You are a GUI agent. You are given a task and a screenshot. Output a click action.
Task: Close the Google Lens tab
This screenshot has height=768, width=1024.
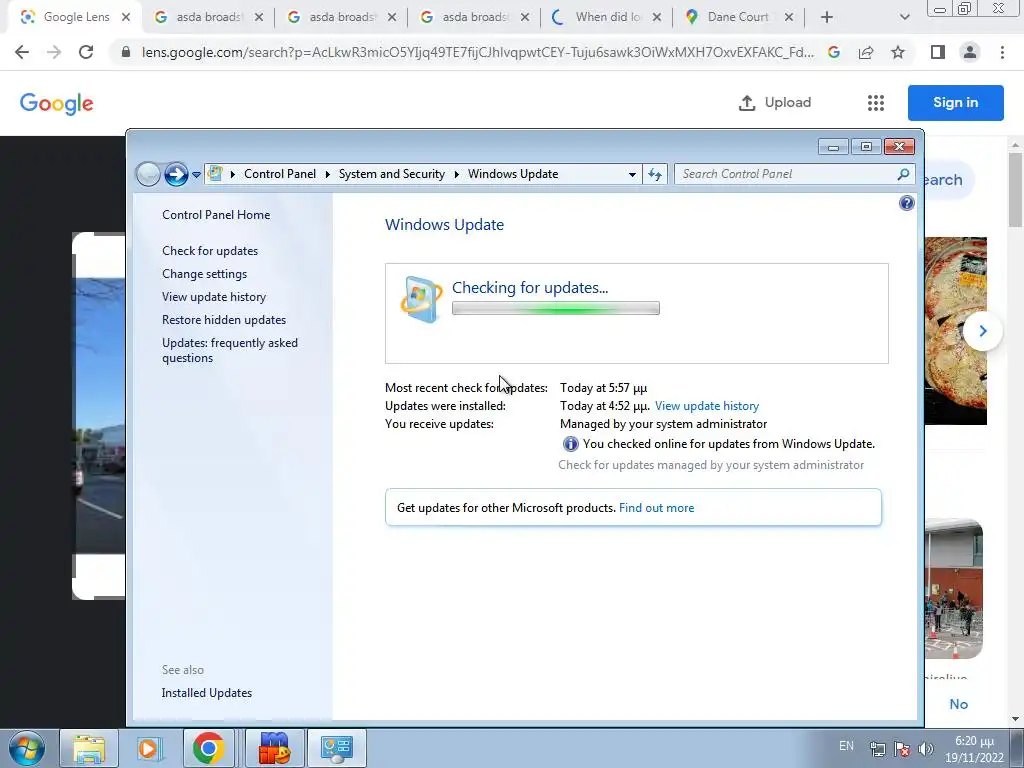pyautogui.click(x=126, y=17)
